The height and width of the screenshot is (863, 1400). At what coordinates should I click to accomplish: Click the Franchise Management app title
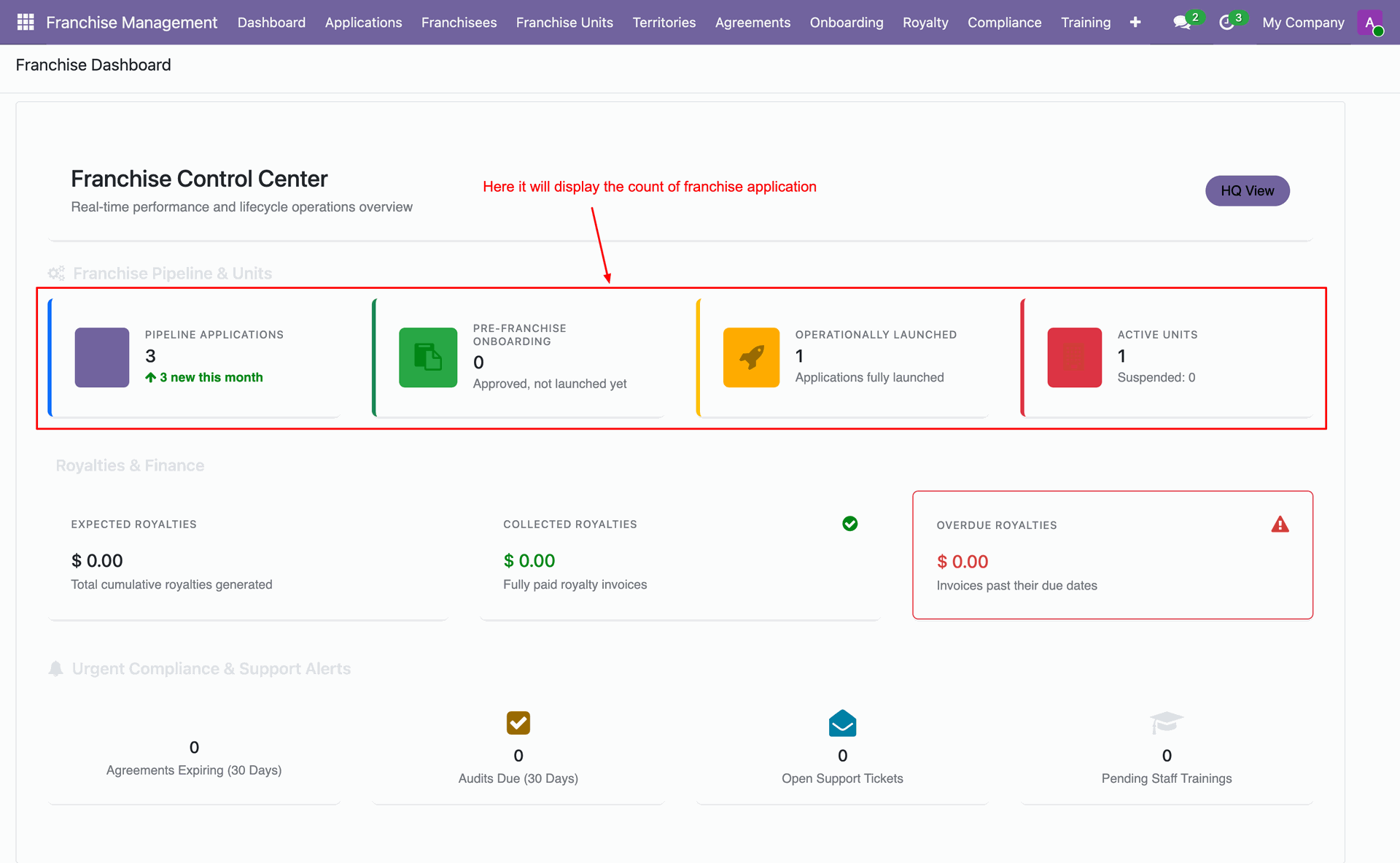click(132, 23)
